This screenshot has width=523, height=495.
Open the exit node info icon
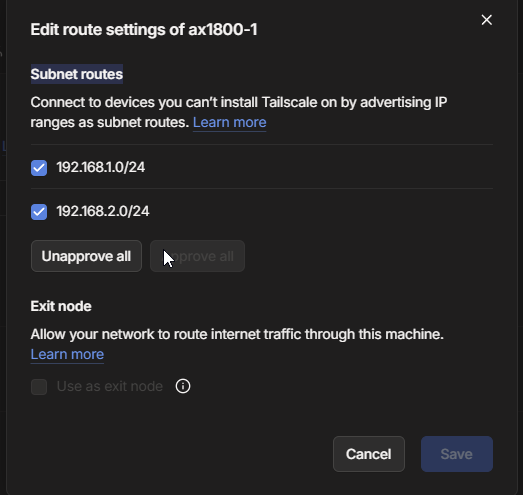pos(183,386)
